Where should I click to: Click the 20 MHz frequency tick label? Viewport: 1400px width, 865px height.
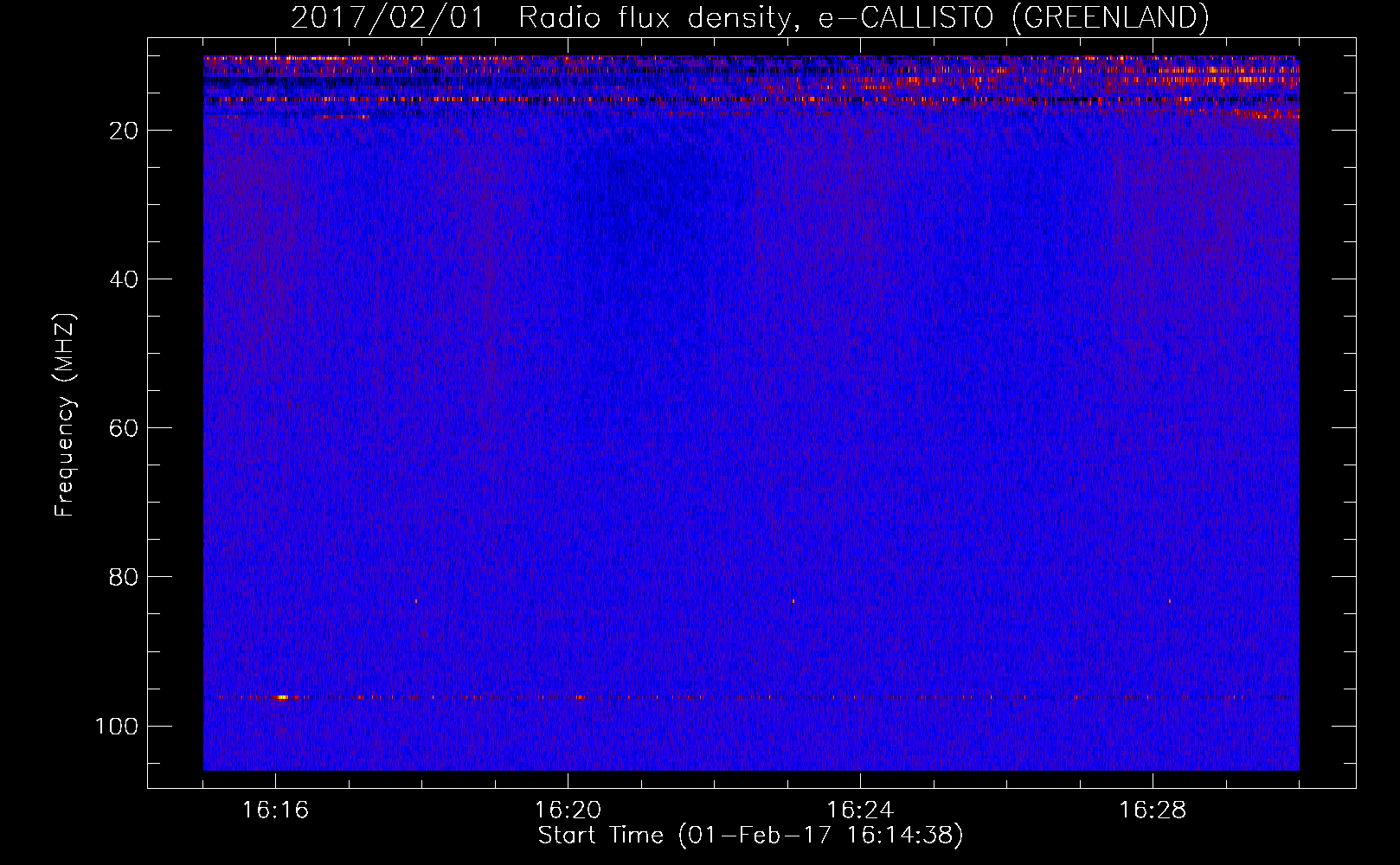tap(124, 131)
